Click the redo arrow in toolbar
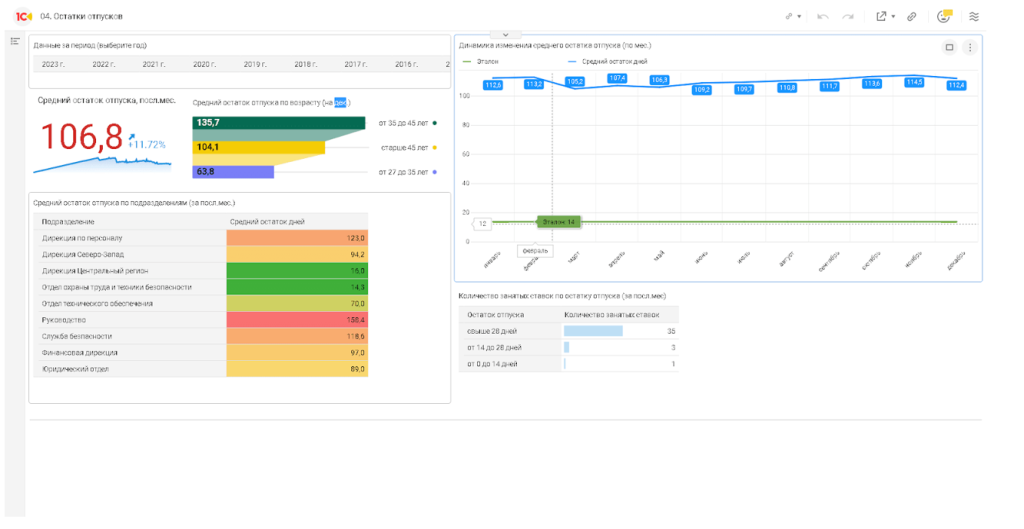 tap(848, 16)
